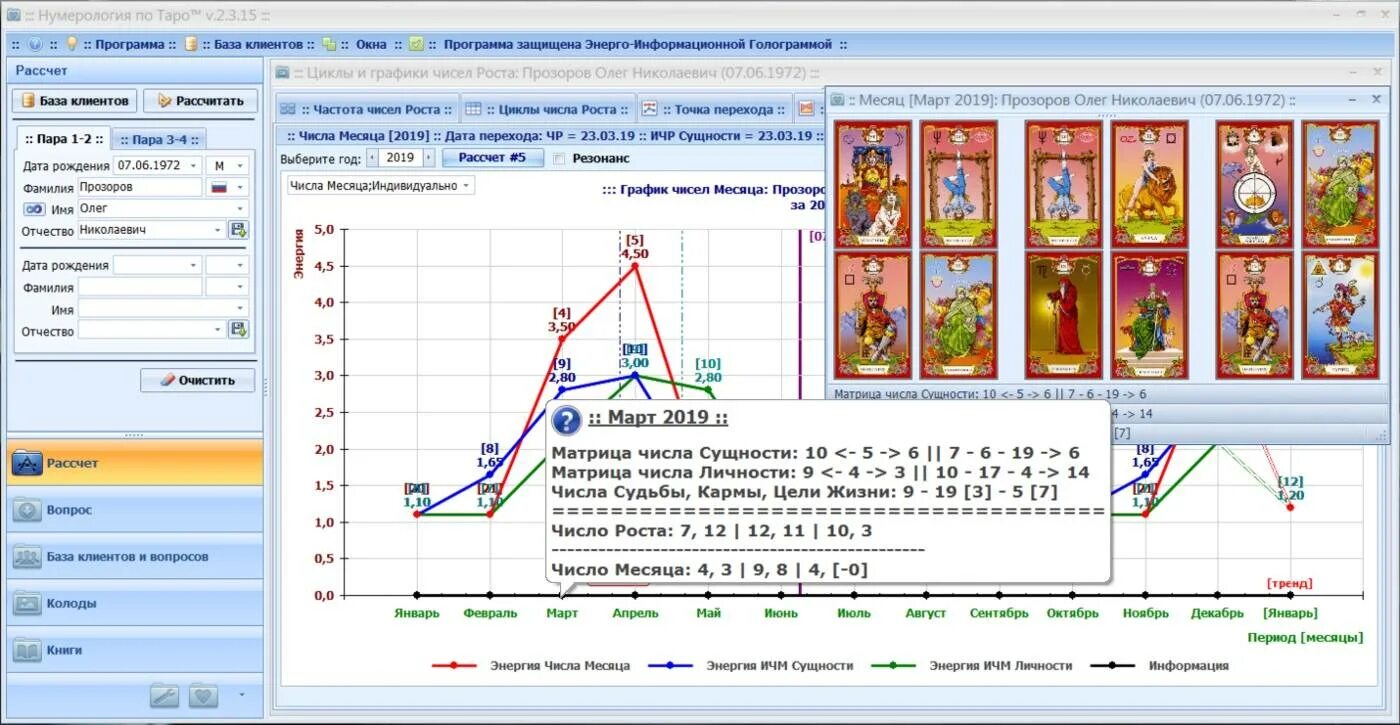Click the help icon in top toolbar
1400x725 pixels.
pos(35,44)
